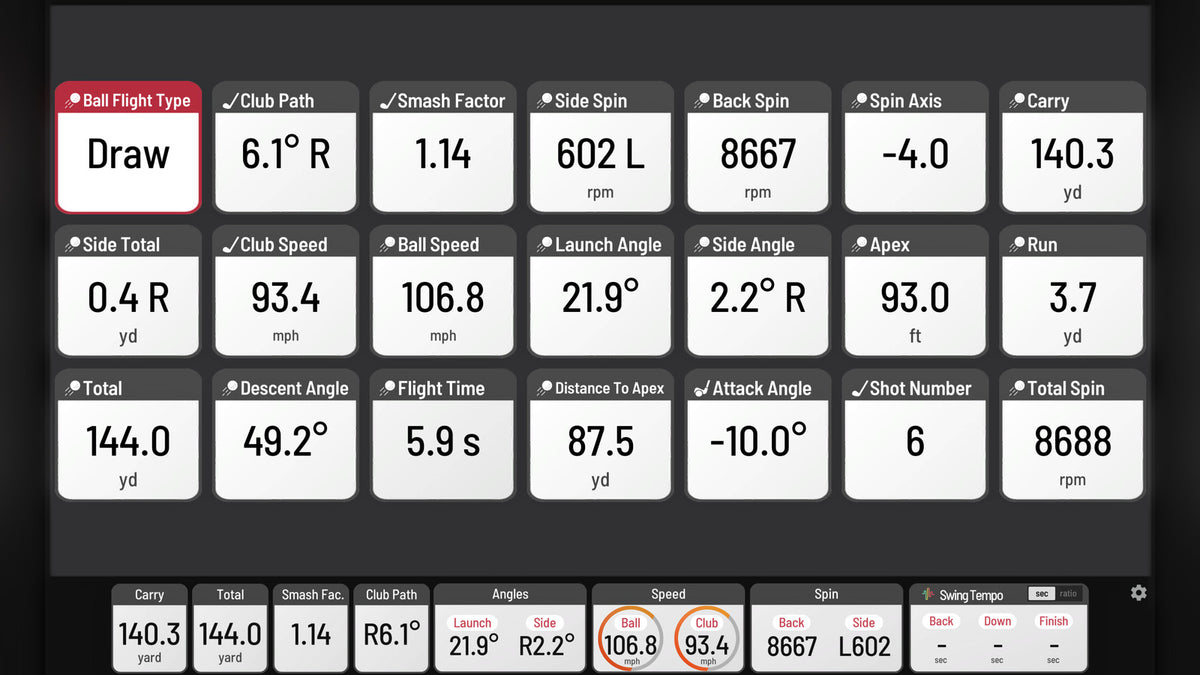1200x675 pixels.
Task: Select the 93.0 apex value
Action: 915,298
